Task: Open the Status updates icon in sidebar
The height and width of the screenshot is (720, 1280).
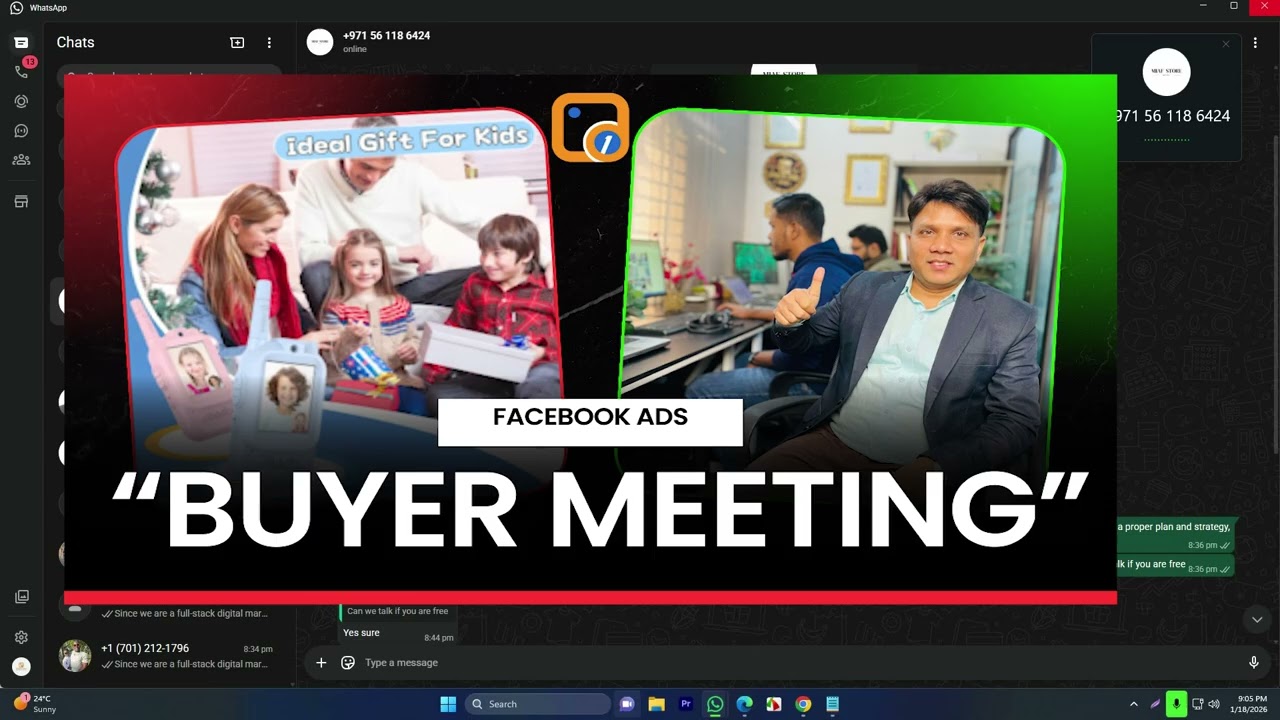Action: (21, 101)
